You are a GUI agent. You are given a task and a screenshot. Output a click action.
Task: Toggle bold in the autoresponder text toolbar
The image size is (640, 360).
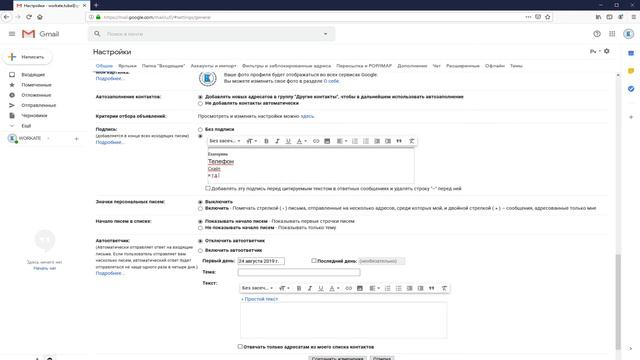pos(299,288)
